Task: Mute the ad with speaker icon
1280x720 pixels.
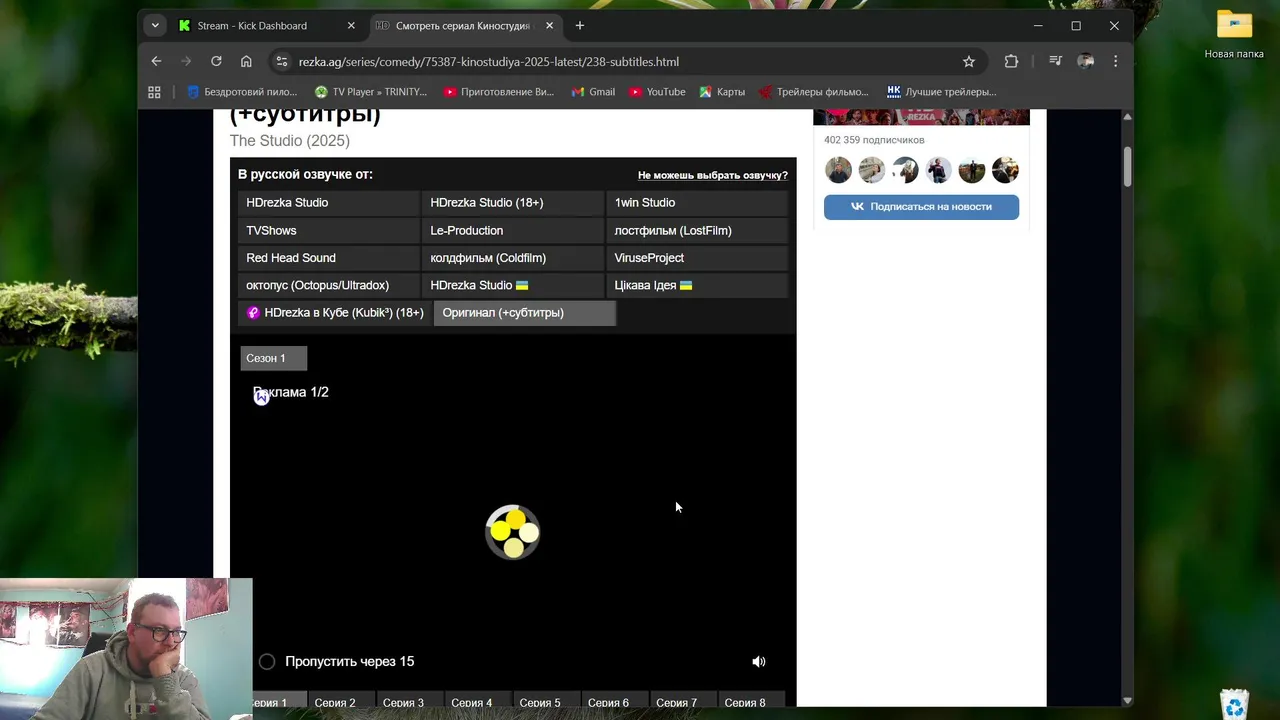Action: point(759,661)
